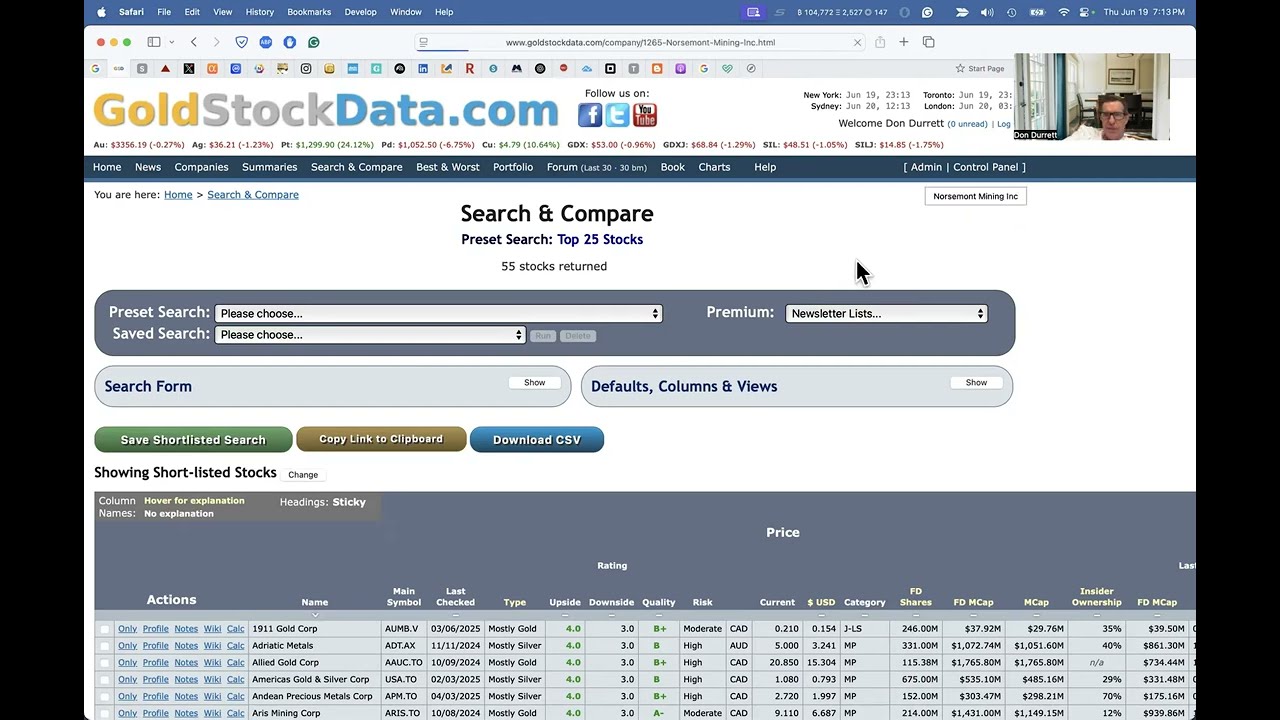Open the privacy shield extension icon
The height and width of the screenshot is (720, 1280).
241,42
